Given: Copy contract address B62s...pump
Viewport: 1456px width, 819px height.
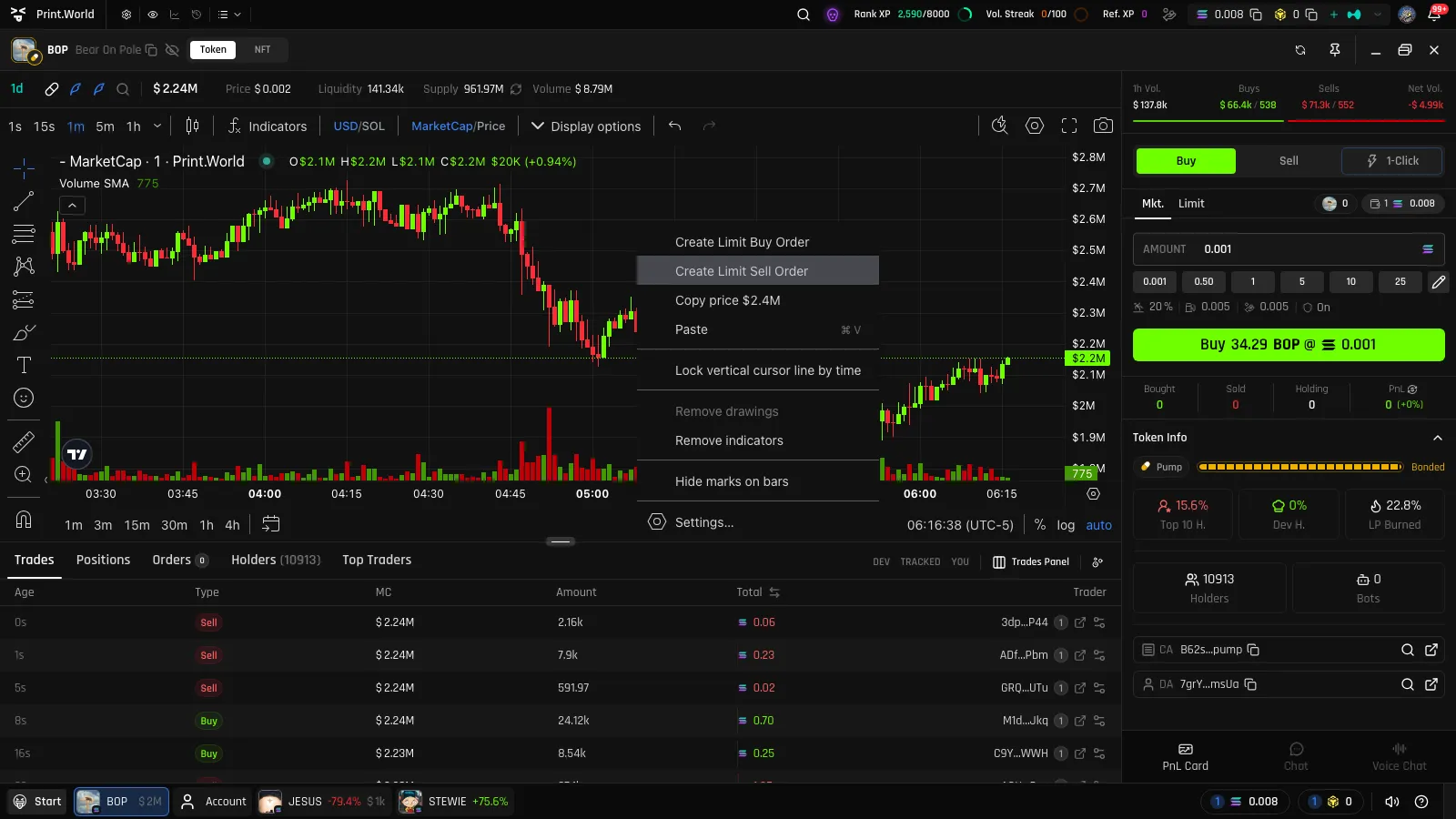Looking at the screenshot, I should tap(1253, 650).
